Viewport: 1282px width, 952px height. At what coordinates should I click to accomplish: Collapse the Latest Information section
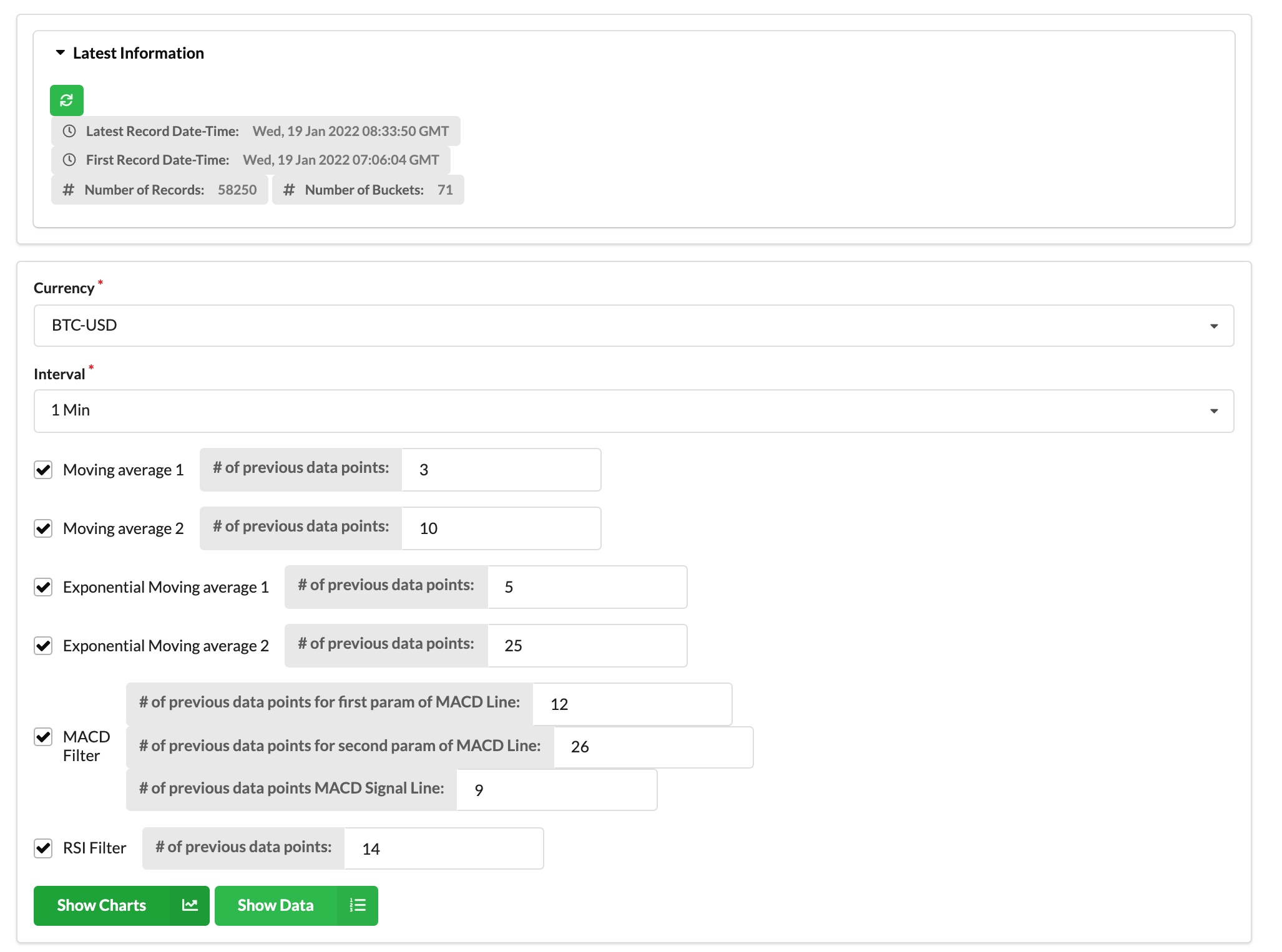coord(61,53)
